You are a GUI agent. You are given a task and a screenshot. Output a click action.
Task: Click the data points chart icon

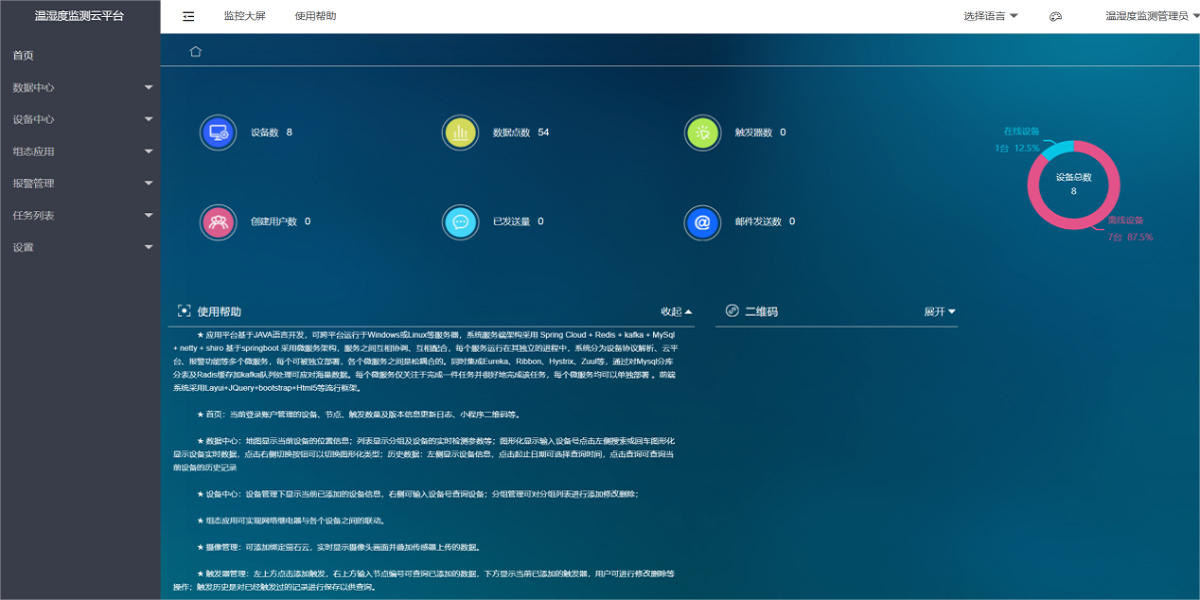(460, 131)
